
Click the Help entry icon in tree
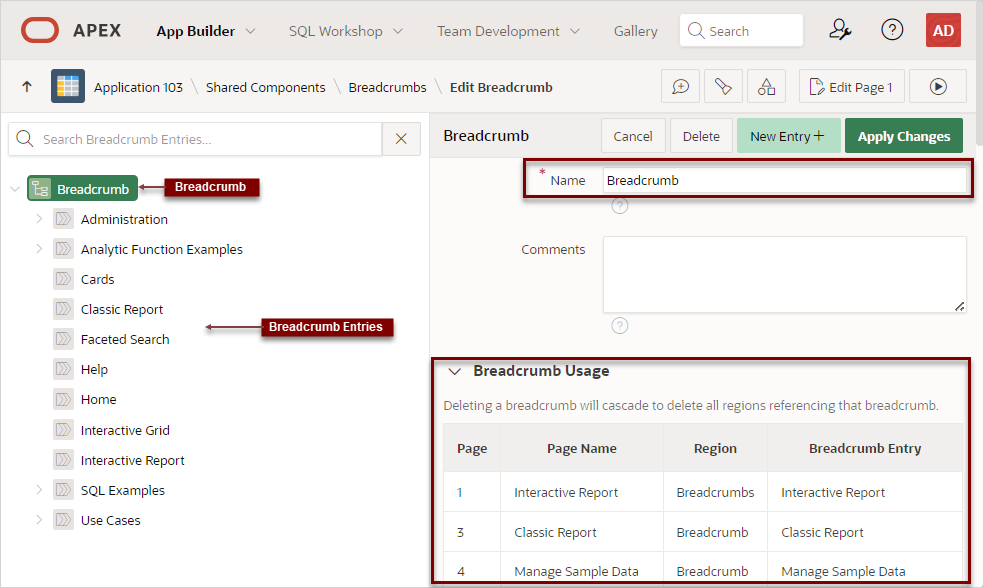pos(63,369)
